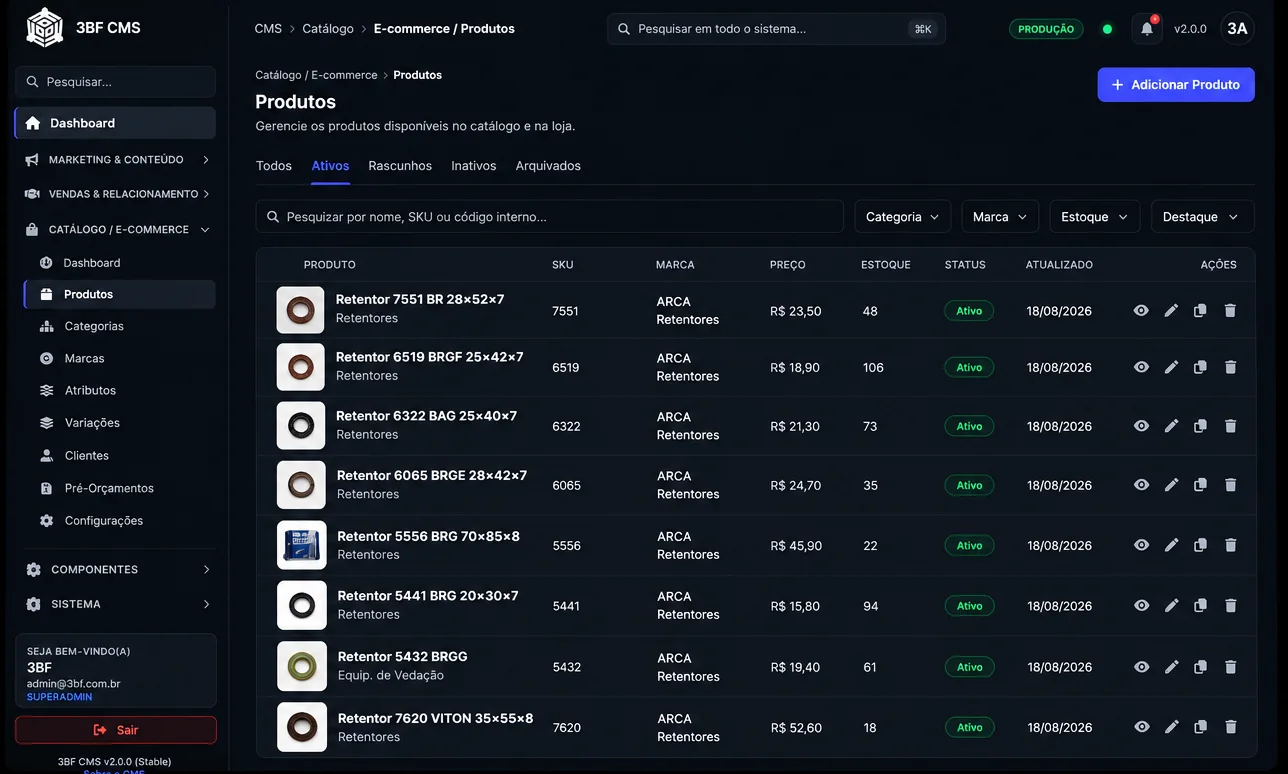This screenshot has height=774, width=1288.
Task: View Retentor 7620 VITON with eye icon
Action: point(1141,727)
